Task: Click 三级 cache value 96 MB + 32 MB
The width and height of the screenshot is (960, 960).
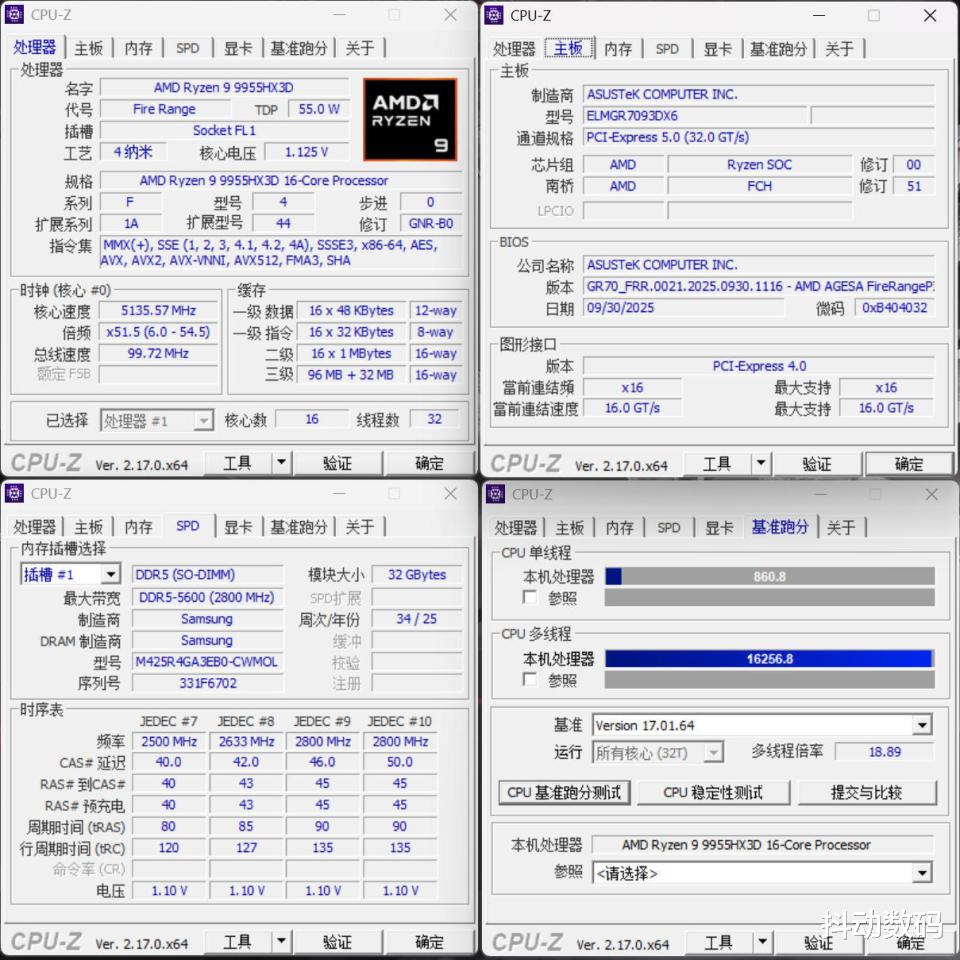Action: [x=351, y=375]
